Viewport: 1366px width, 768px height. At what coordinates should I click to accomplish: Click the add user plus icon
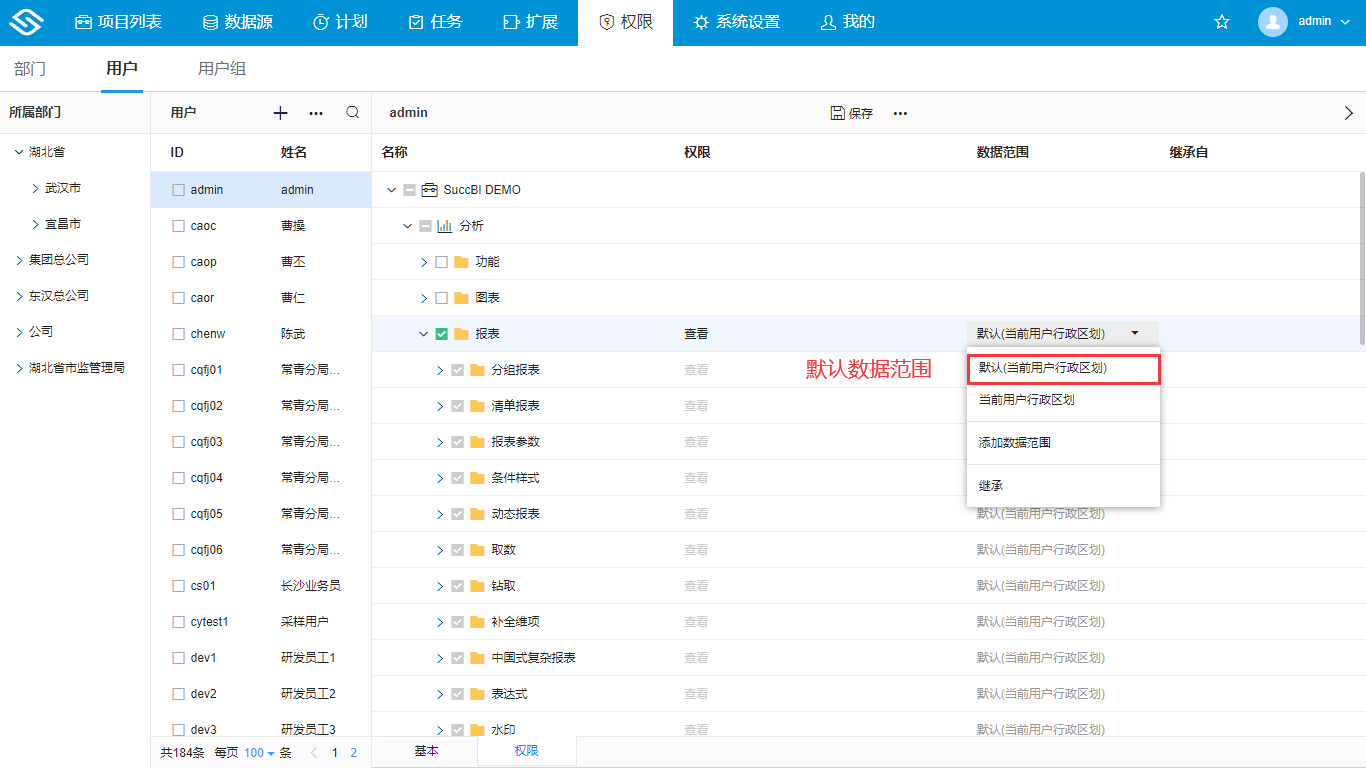[280, 112]
